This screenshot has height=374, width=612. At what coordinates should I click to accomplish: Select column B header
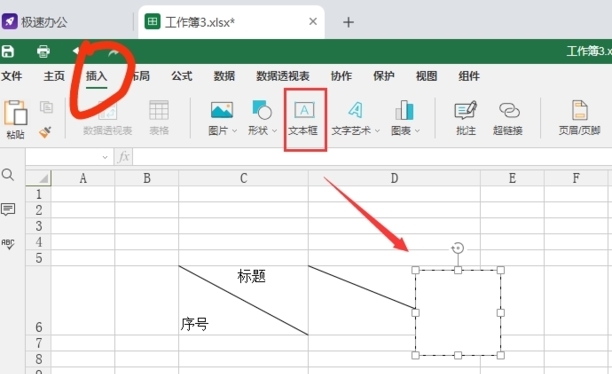pyautogui.click(x=147, y=178)
